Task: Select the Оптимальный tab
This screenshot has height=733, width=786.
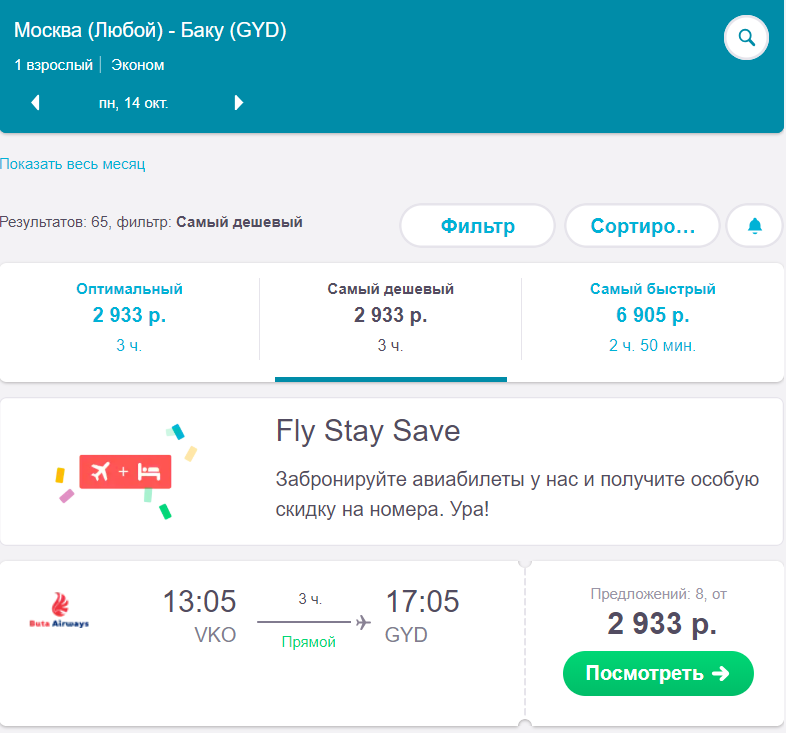Action: [x=129, y=317]
